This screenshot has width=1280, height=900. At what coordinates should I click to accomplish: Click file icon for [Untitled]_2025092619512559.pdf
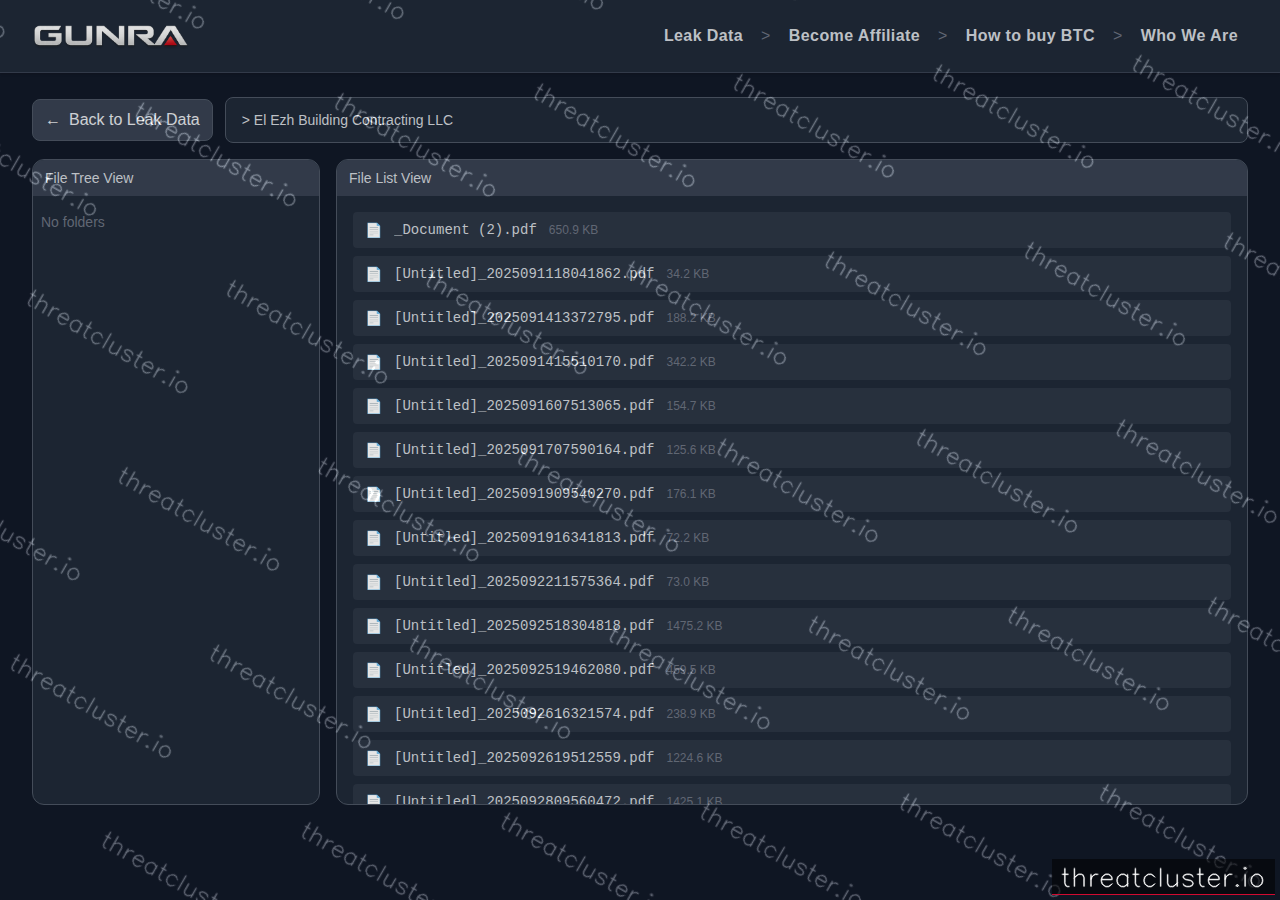click(x=374, y=758)
